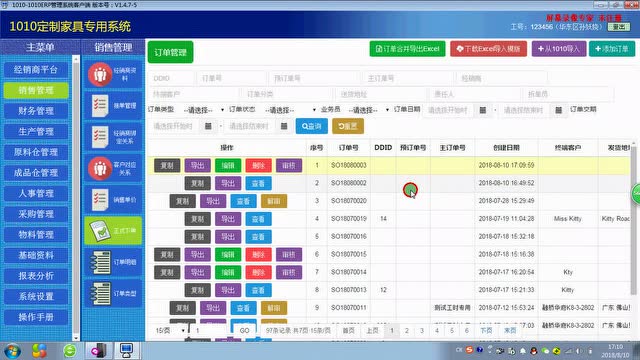
Task: Click order number SO18070014 cell
Action: coord(349,272)
